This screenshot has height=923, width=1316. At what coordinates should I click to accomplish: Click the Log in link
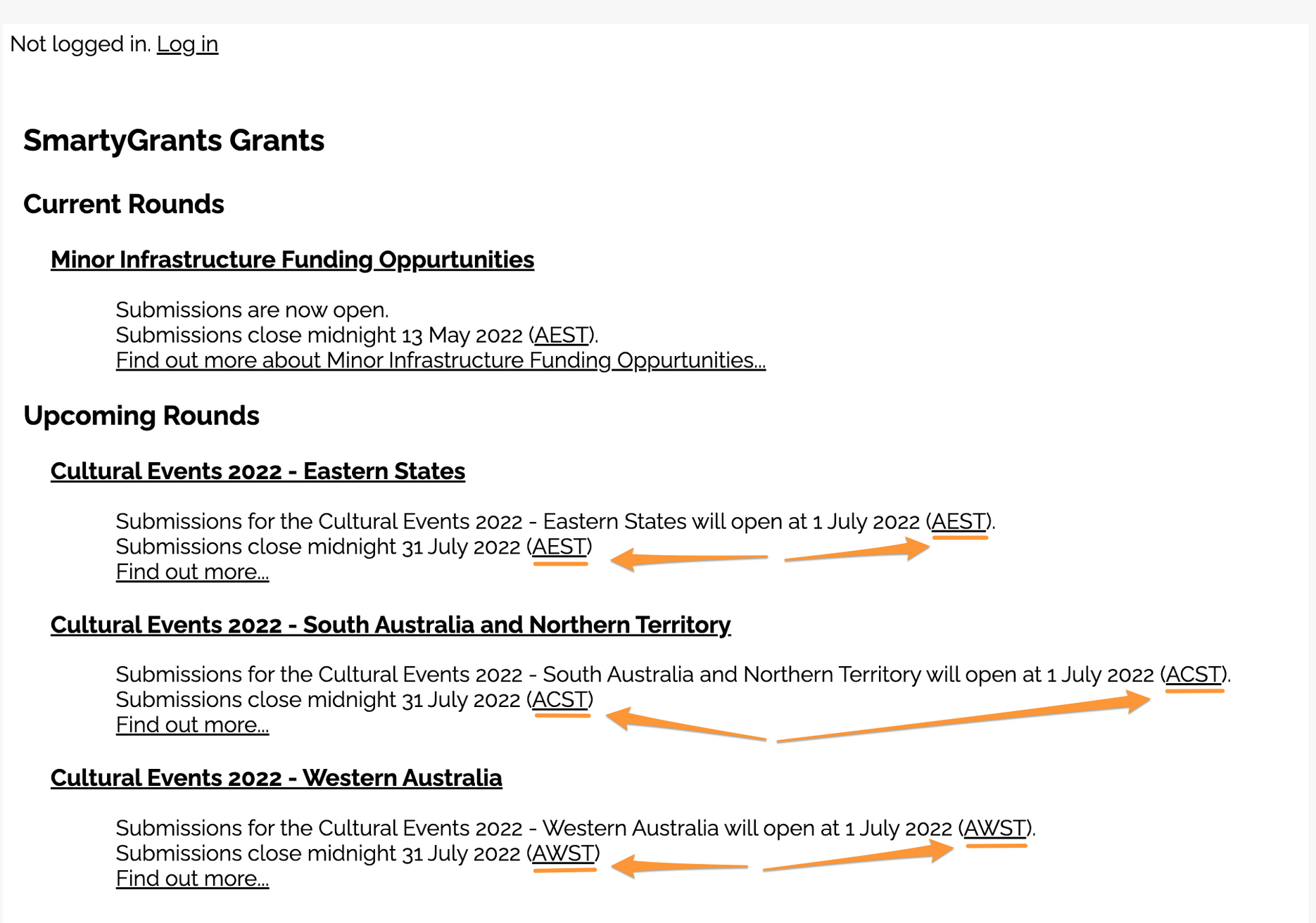tap(187, 44)
